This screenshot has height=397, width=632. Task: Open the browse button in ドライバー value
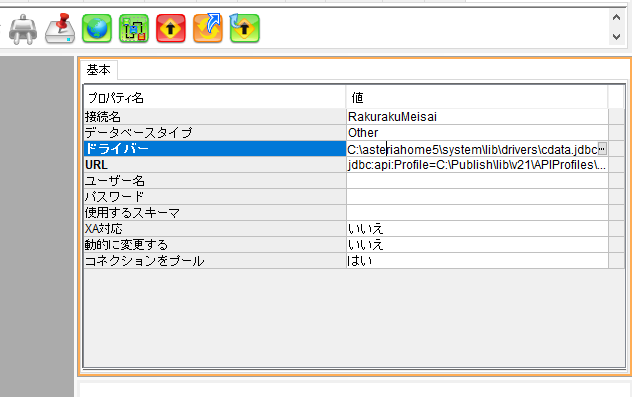[x=602, y=148]
